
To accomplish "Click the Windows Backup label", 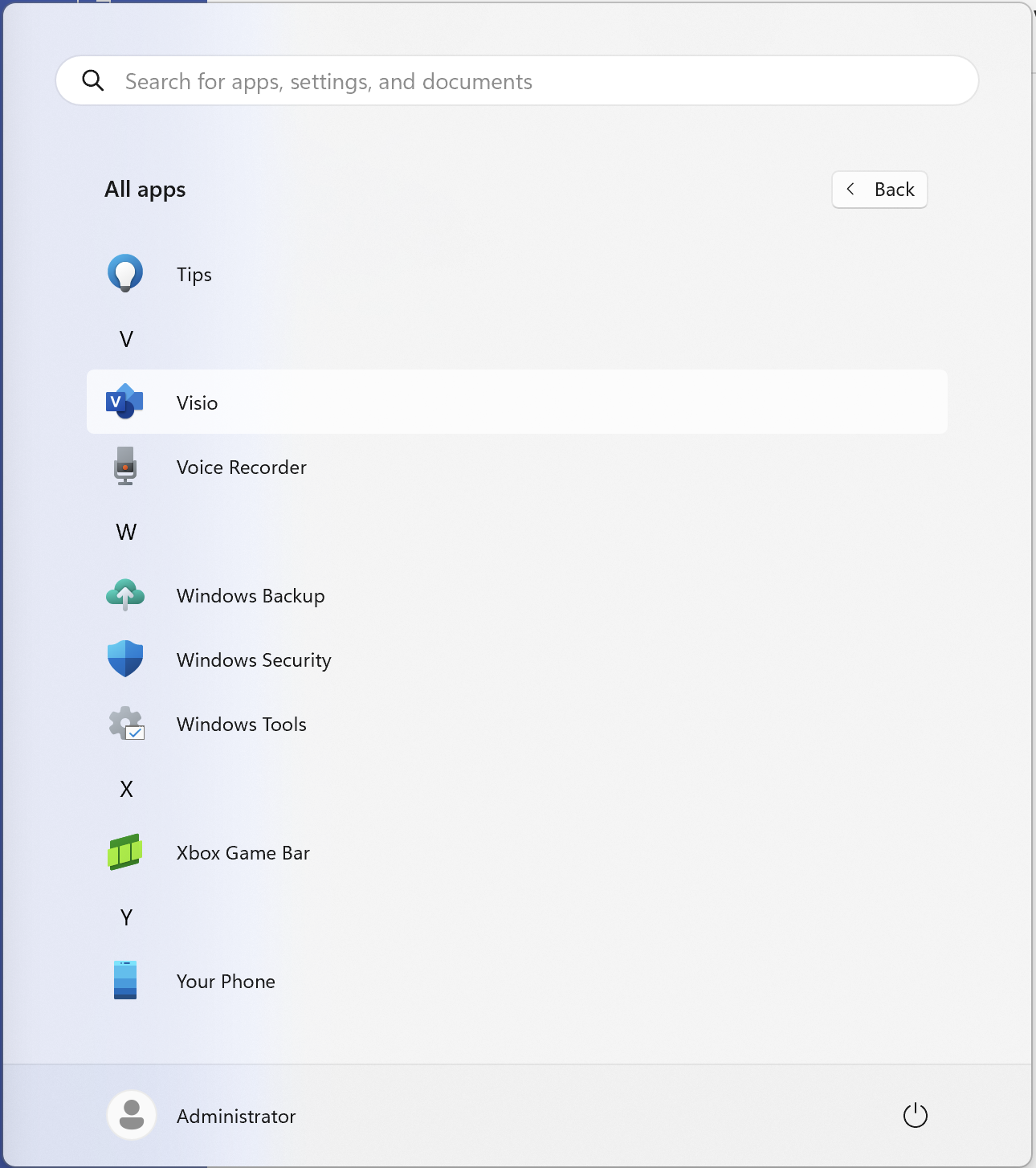I will click(251, 596).
